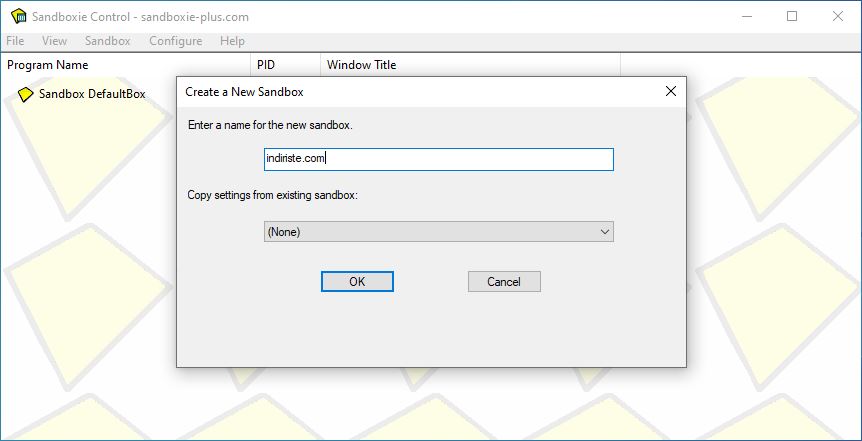Click the sandbox name input field
This screenshot has width=862, height=441.
point(439,159)
